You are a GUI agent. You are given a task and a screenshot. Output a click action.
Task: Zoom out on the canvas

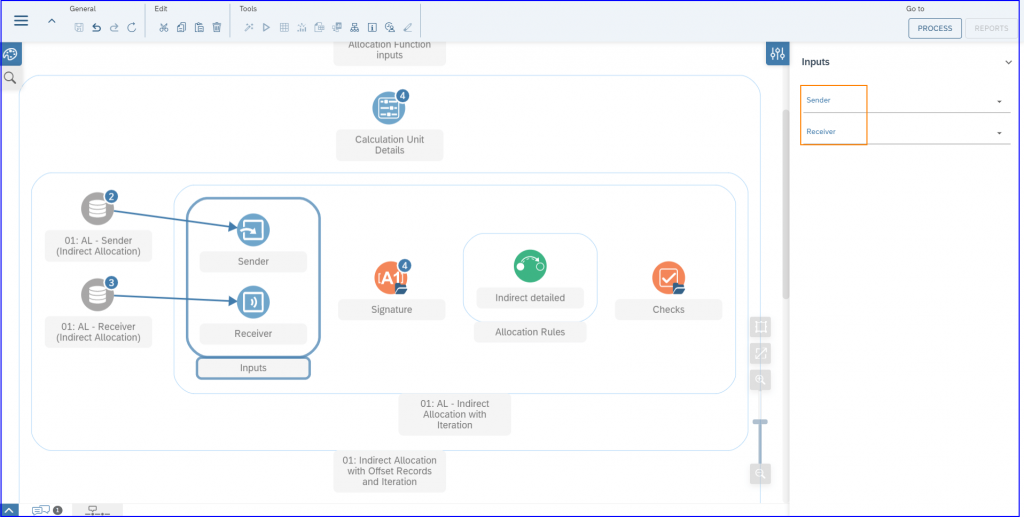pyautogui.click(x=761, y=474)
